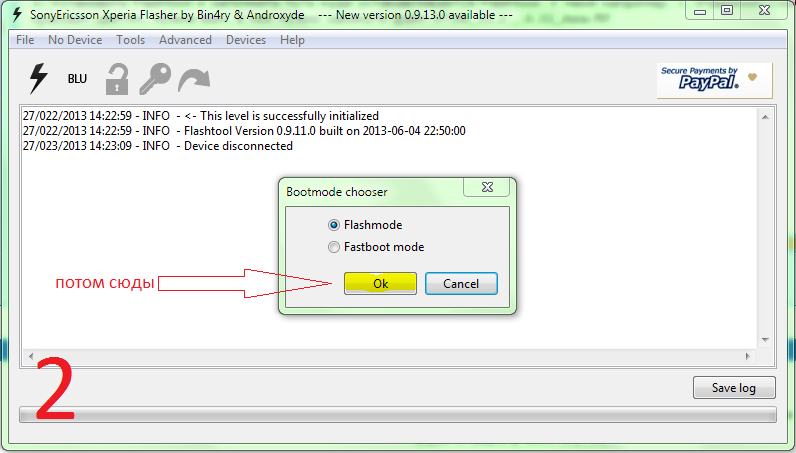The width and height of the screenshot is (796, 453).
Task: Click the log scroll up arrow
Action: click(765, 117)
